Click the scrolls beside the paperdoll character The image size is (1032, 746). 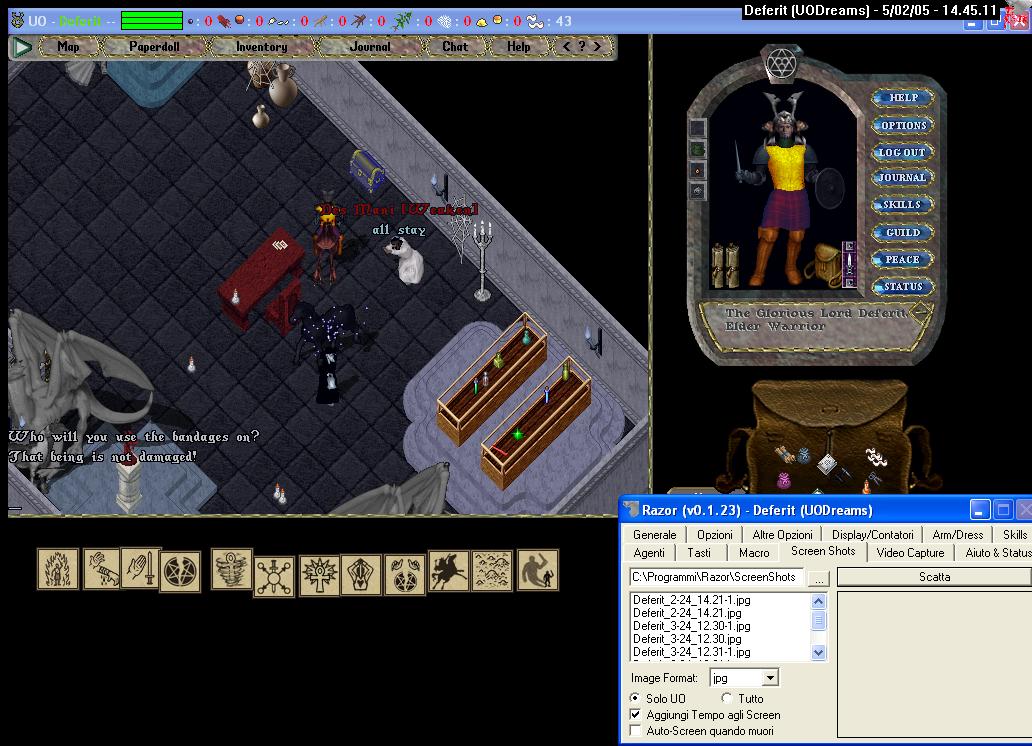coord(724,265)
